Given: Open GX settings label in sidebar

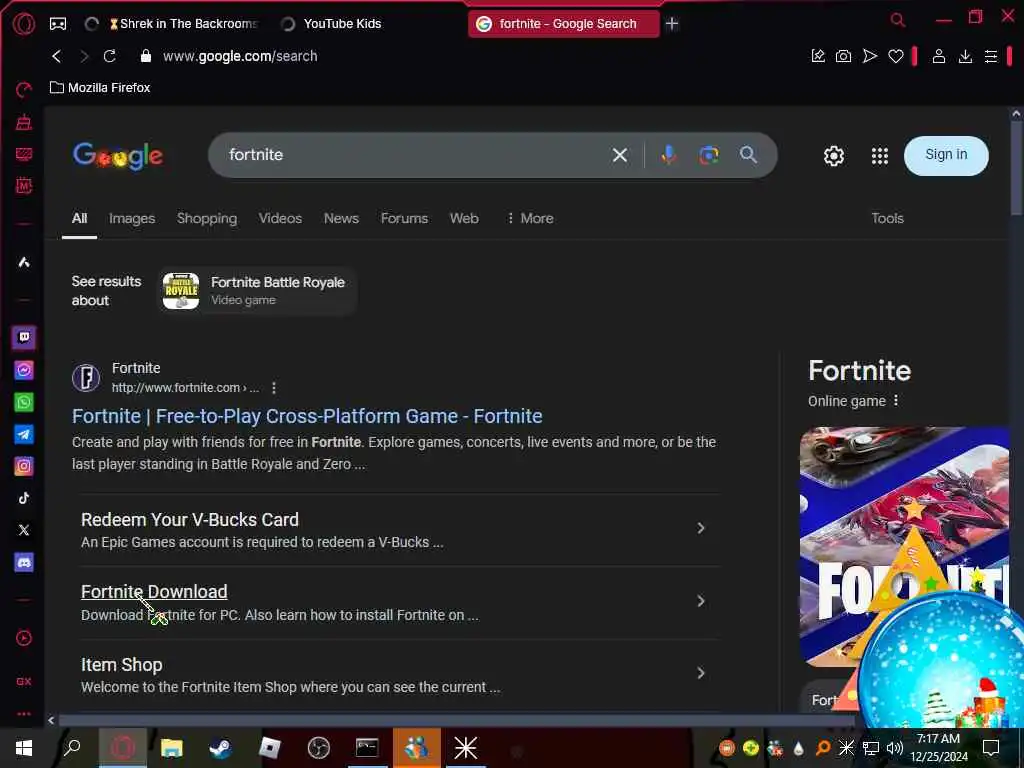Looking at the screenshot, I should tap(24, 681).
